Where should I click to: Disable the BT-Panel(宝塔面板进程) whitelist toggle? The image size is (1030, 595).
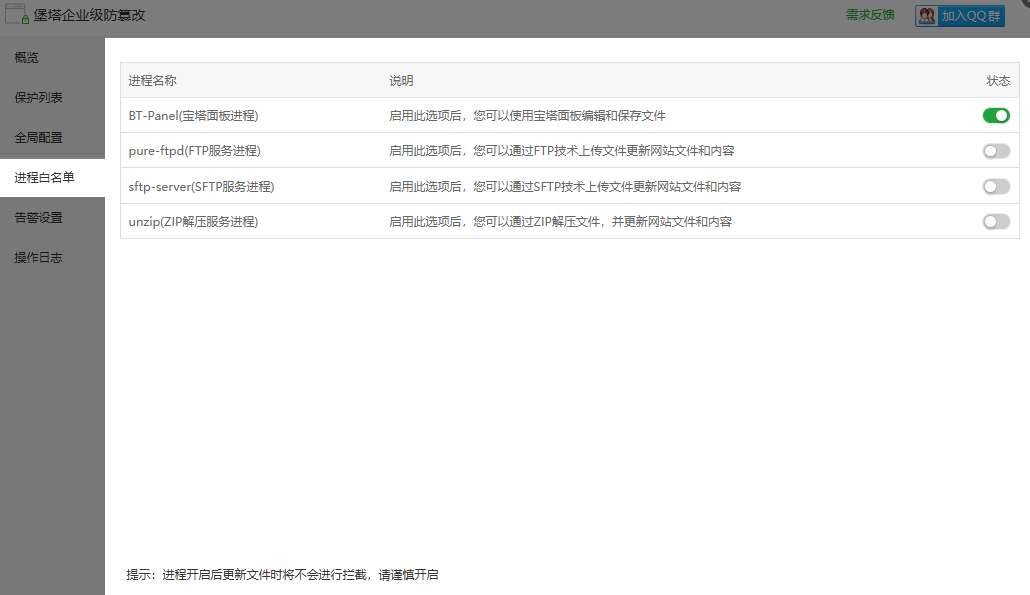click(x=995, y=115)
